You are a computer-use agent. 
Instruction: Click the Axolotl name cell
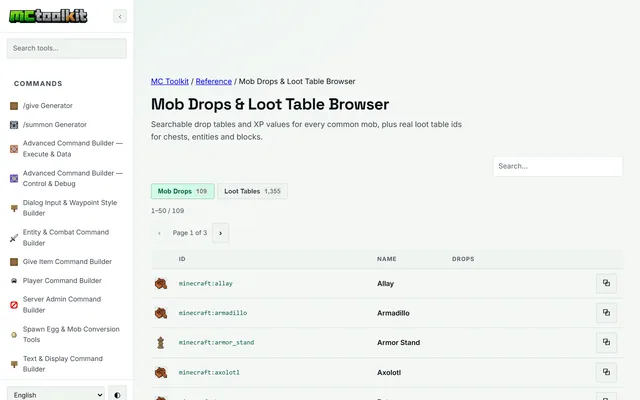pyautogui.click(x=389, y=373)
